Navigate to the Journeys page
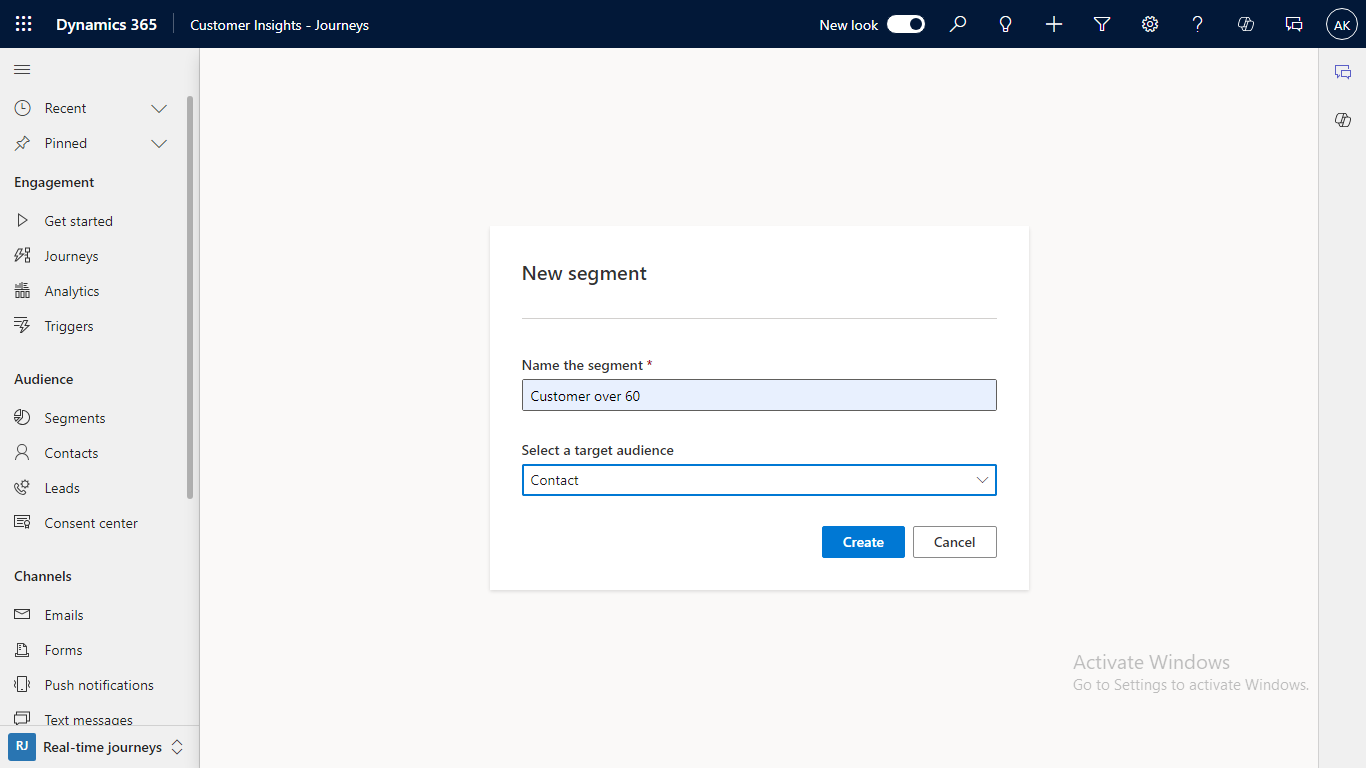This screenshot has width=1366, height=768. tap(73, 256)
